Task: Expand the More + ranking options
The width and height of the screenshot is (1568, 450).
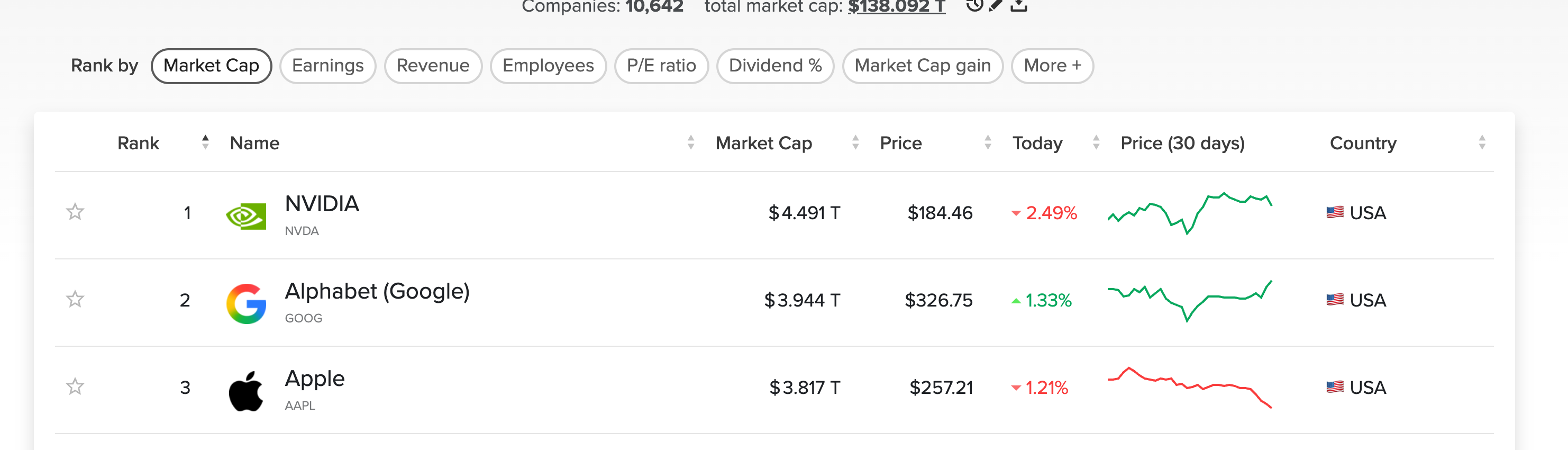Action: tap(1052, 66)
